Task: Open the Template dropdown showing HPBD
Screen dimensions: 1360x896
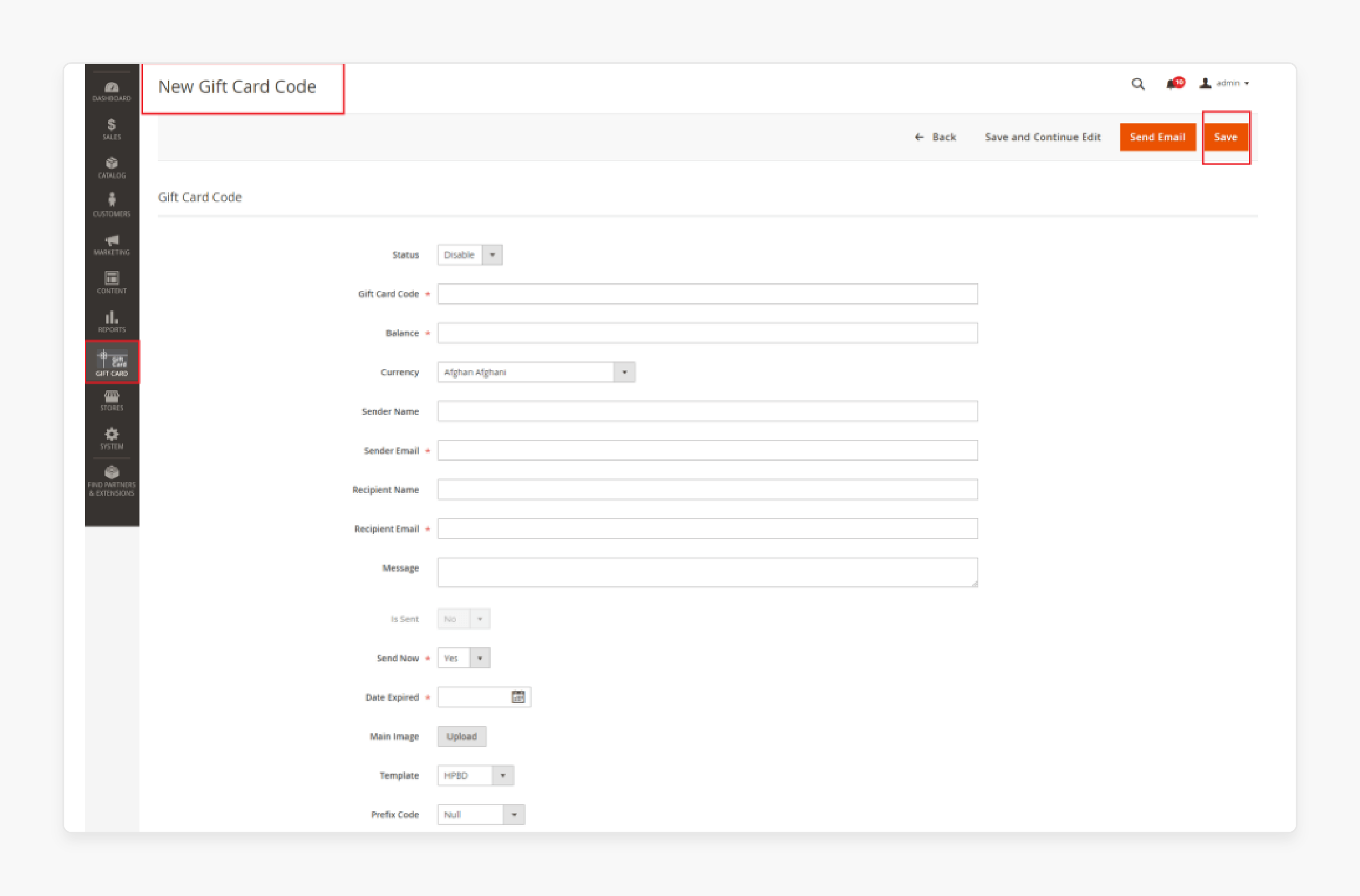Action: point(475,775)
